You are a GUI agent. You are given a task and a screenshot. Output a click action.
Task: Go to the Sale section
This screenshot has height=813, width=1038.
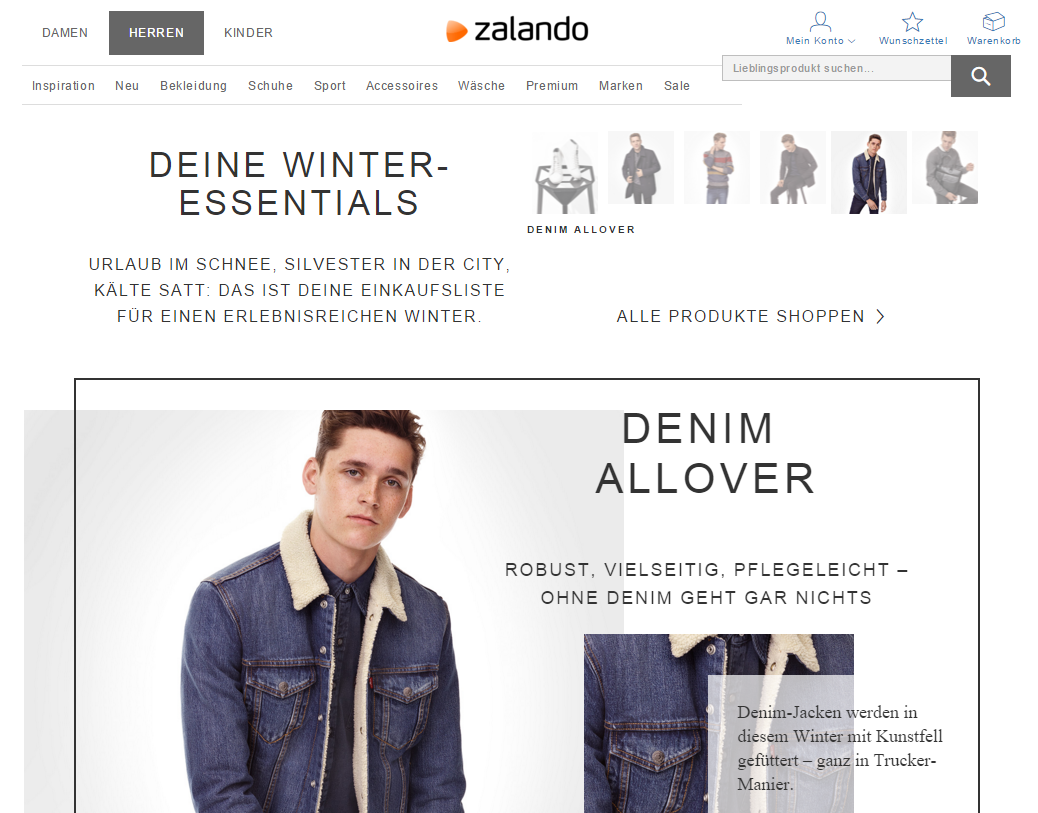pos(677,85)
